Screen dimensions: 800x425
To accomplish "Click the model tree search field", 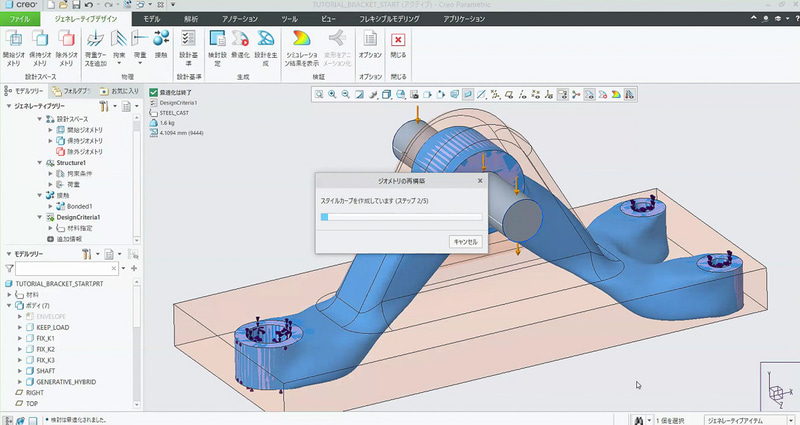I will 65,269.
